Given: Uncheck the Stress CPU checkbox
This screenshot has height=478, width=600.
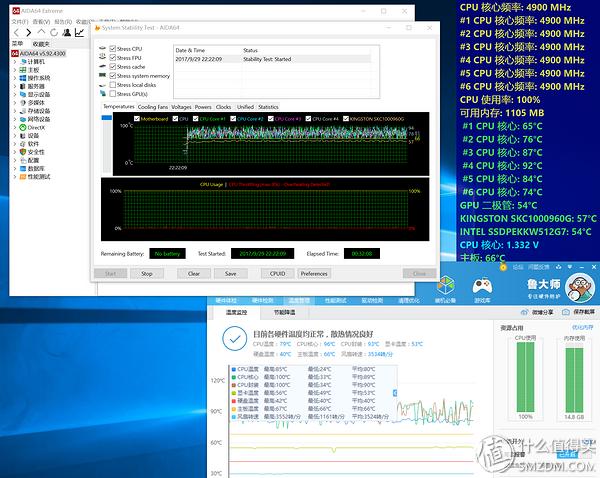Looking at the screenshot, I should [x=113, y=49].
